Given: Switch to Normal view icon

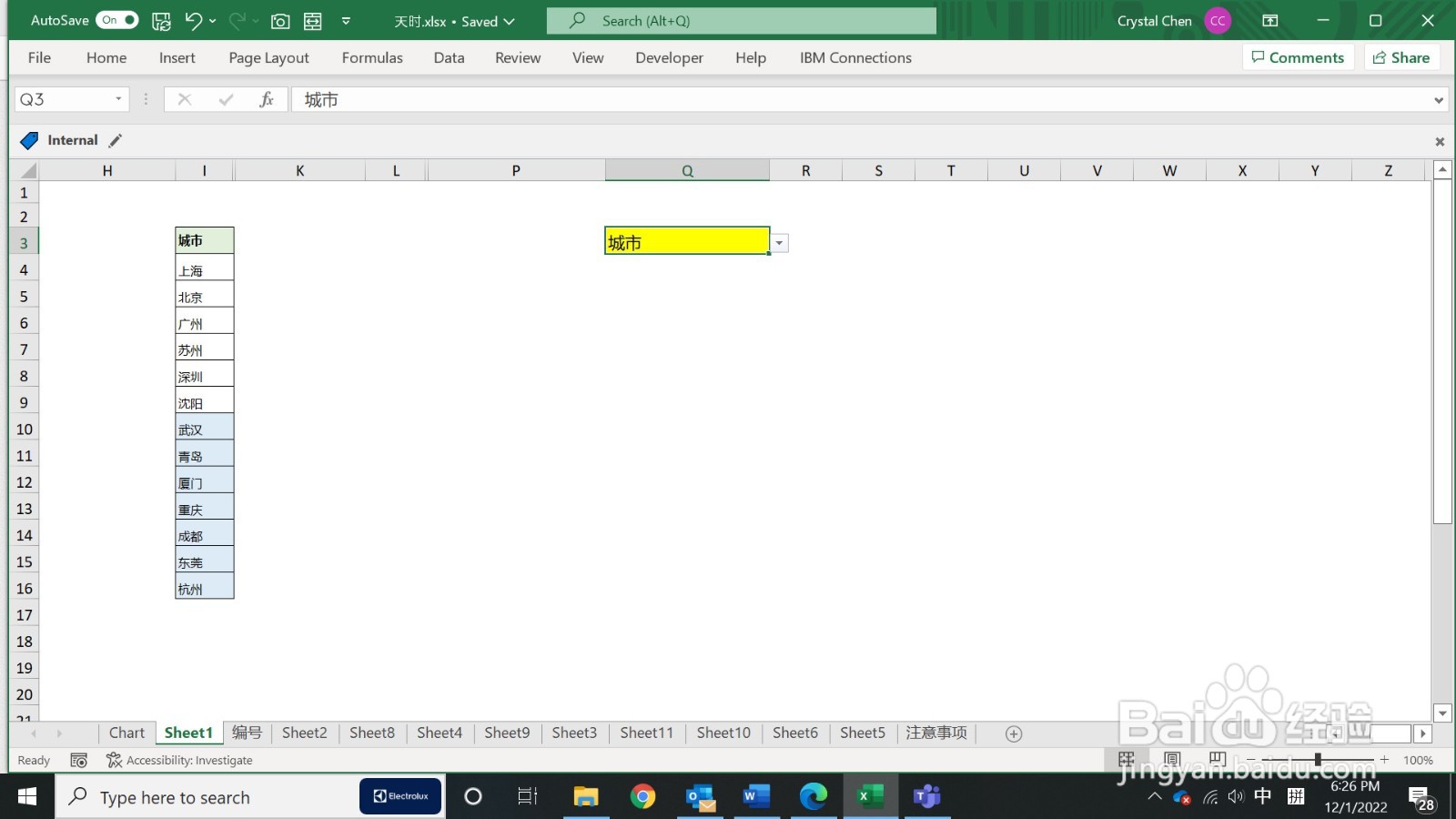Looking at the screenshot, I should click(x=1127, y=760).
